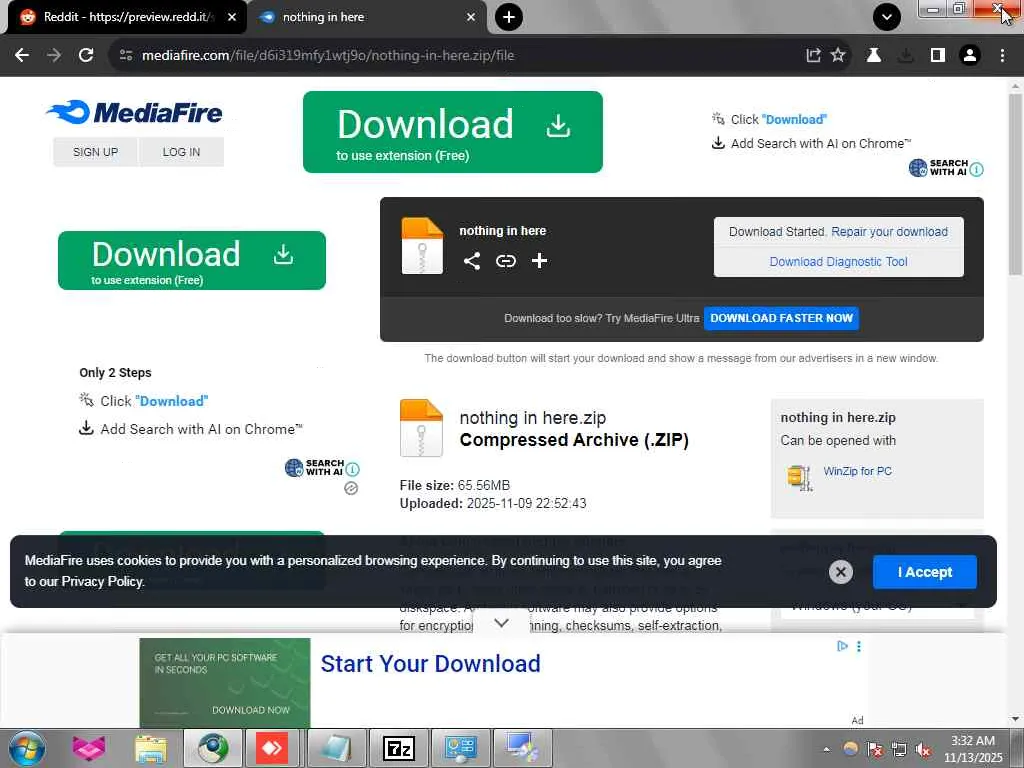The image size is (1024, 768).
Task: Click the WinZip for PC link
Action: tap(857, 471)
